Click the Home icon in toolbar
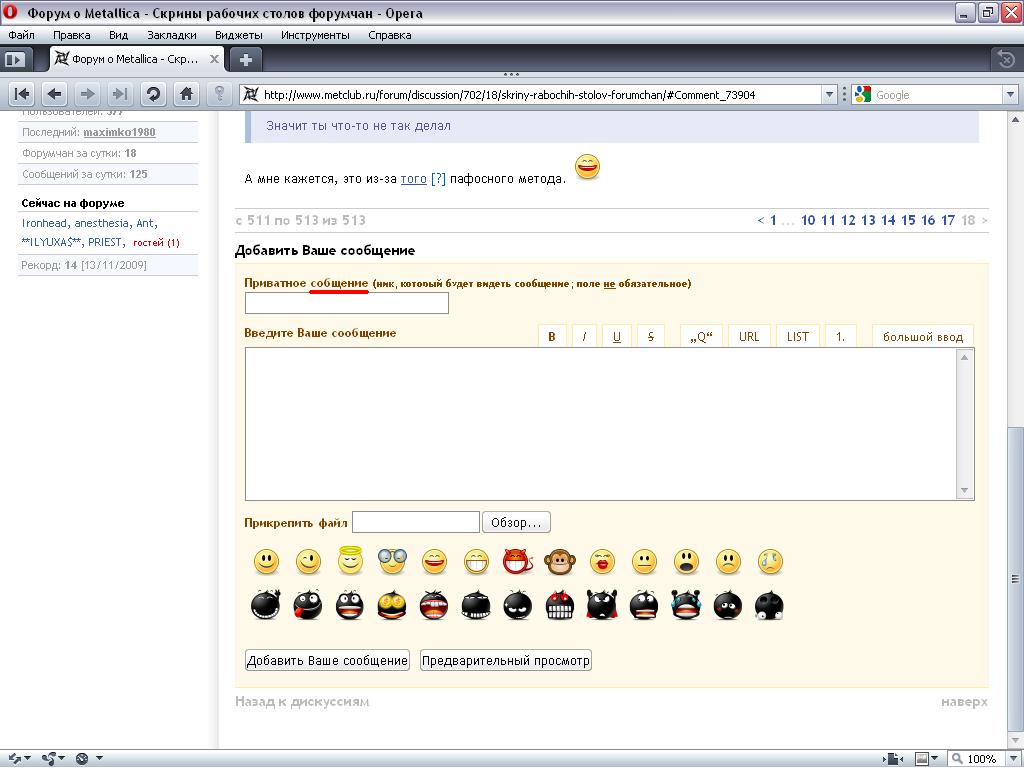The height and width of the screenshot is (768, 1024). (x=186, y=94)
